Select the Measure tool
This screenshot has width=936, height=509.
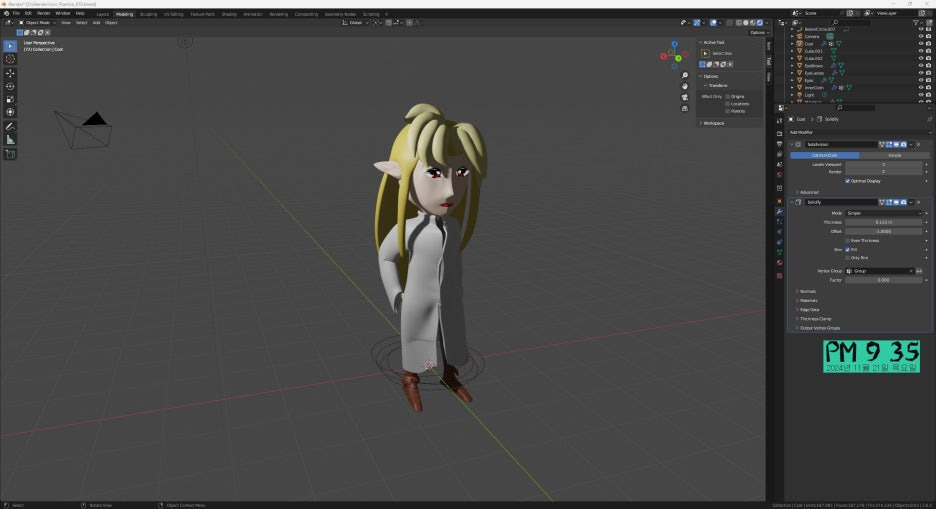click(x=11, y=140)
